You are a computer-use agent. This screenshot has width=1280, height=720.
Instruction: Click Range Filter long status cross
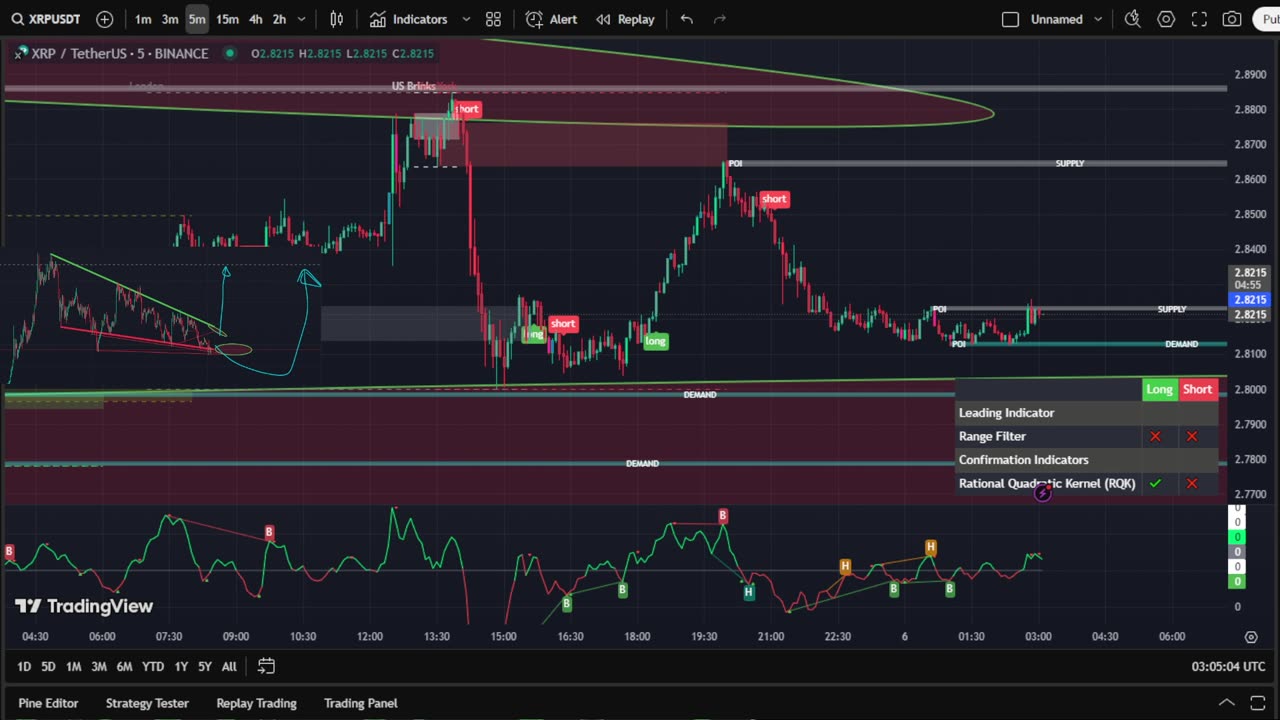tap(1155, 436)
